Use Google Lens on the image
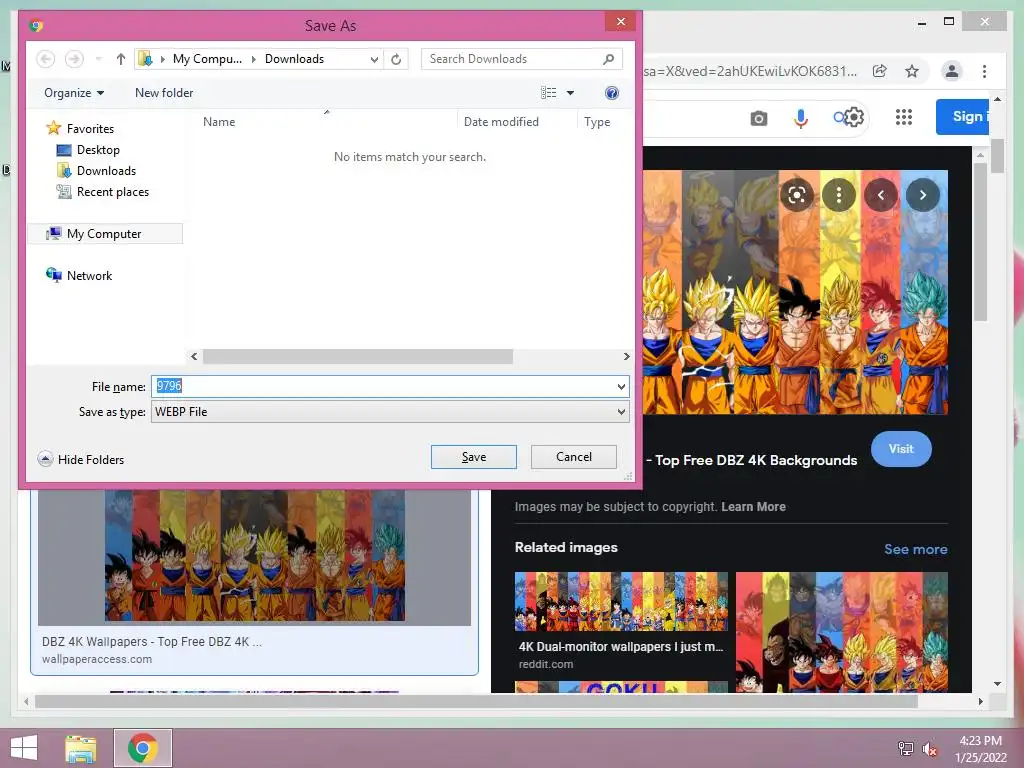 797,195
